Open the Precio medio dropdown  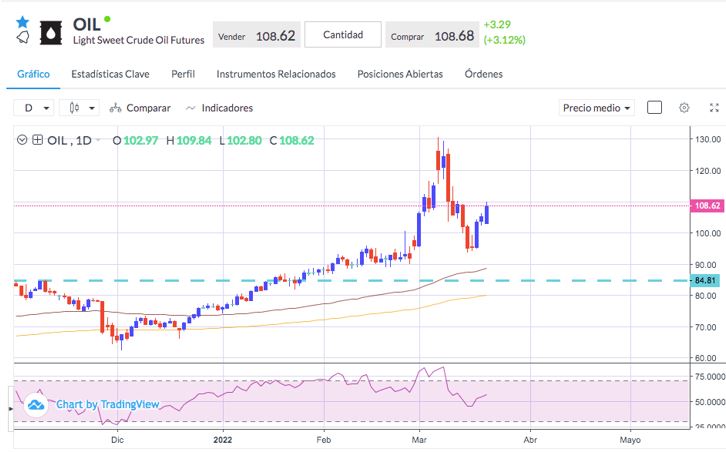click(596, 108)
